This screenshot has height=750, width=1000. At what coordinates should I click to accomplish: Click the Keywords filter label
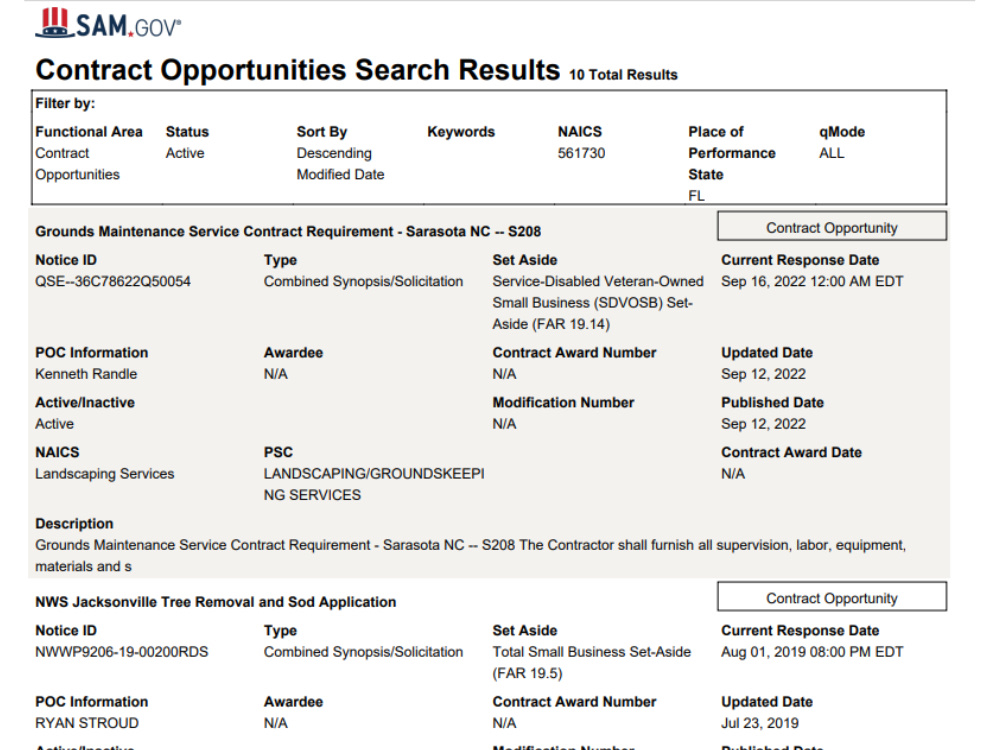click(x=460, y=131)
